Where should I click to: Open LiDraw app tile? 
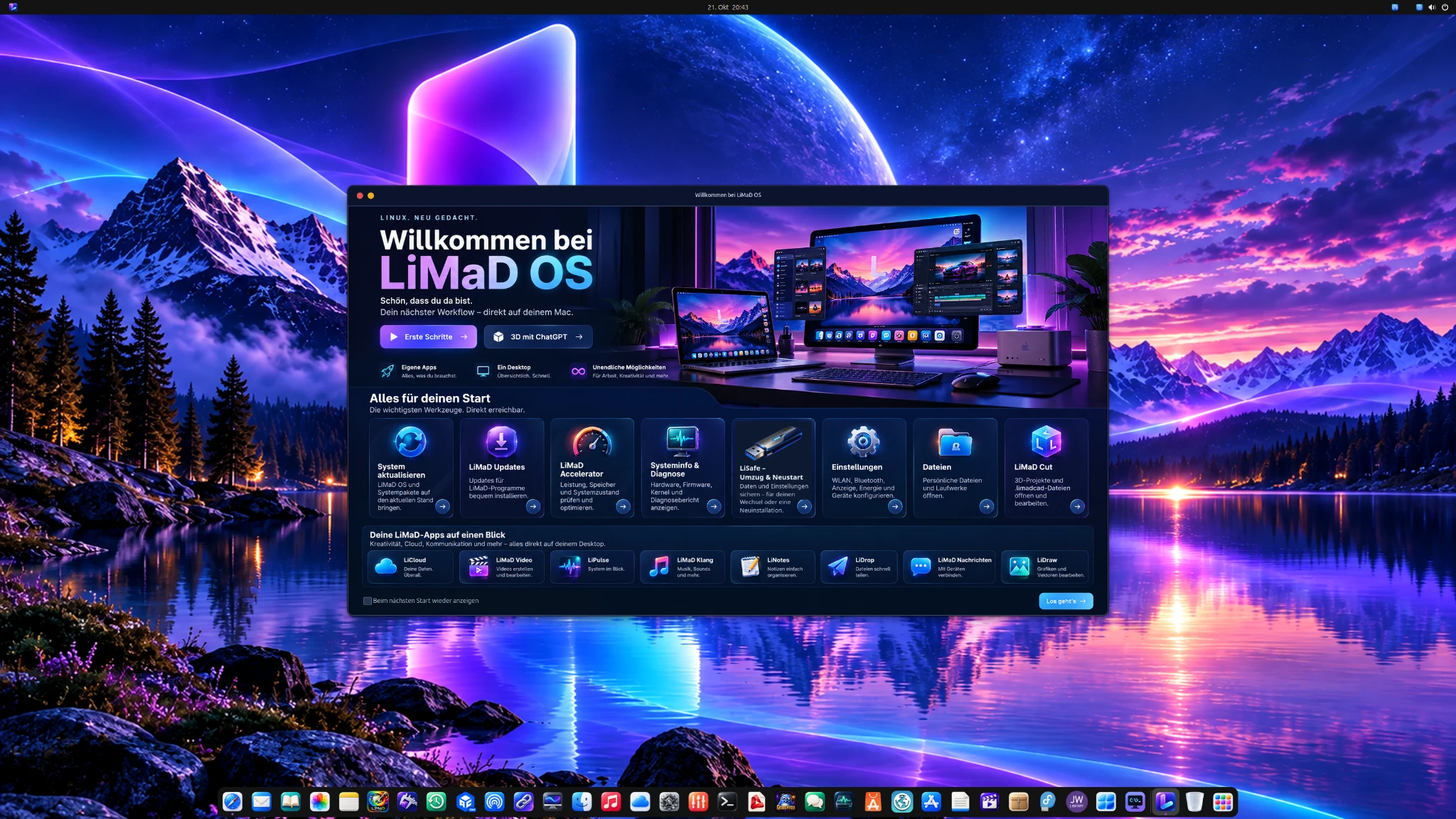pyautogui.click(x=1044, y=567)
